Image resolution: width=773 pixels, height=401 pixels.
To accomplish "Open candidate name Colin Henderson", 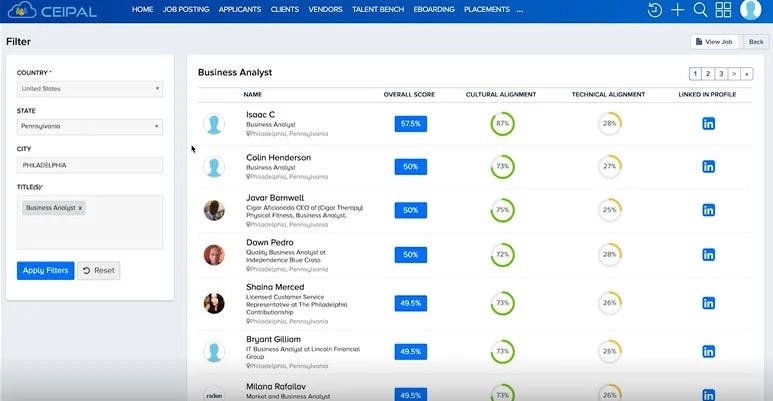I will point(279,158).
